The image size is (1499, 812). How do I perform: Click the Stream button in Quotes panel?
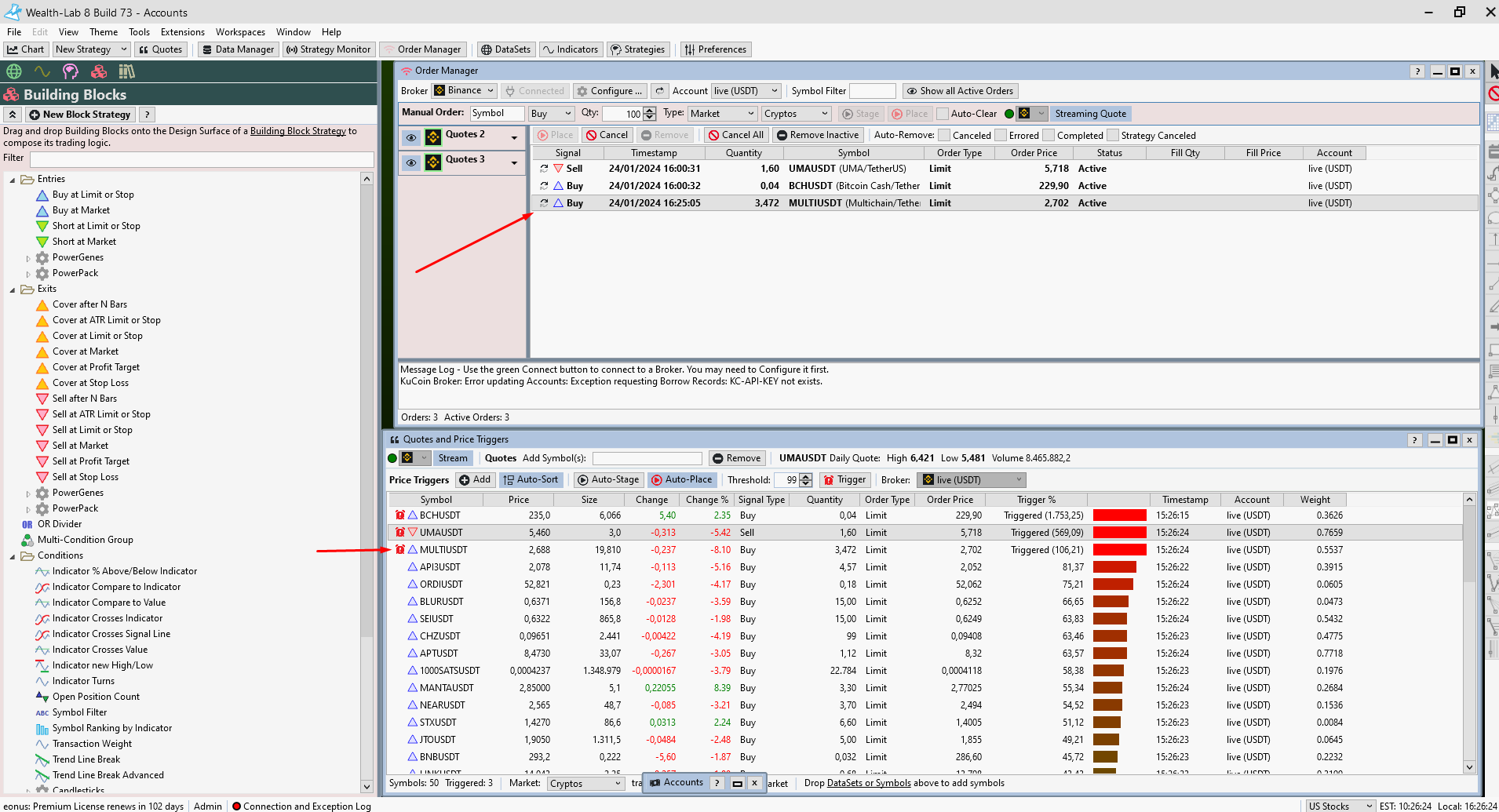click(x=453, y=458)
